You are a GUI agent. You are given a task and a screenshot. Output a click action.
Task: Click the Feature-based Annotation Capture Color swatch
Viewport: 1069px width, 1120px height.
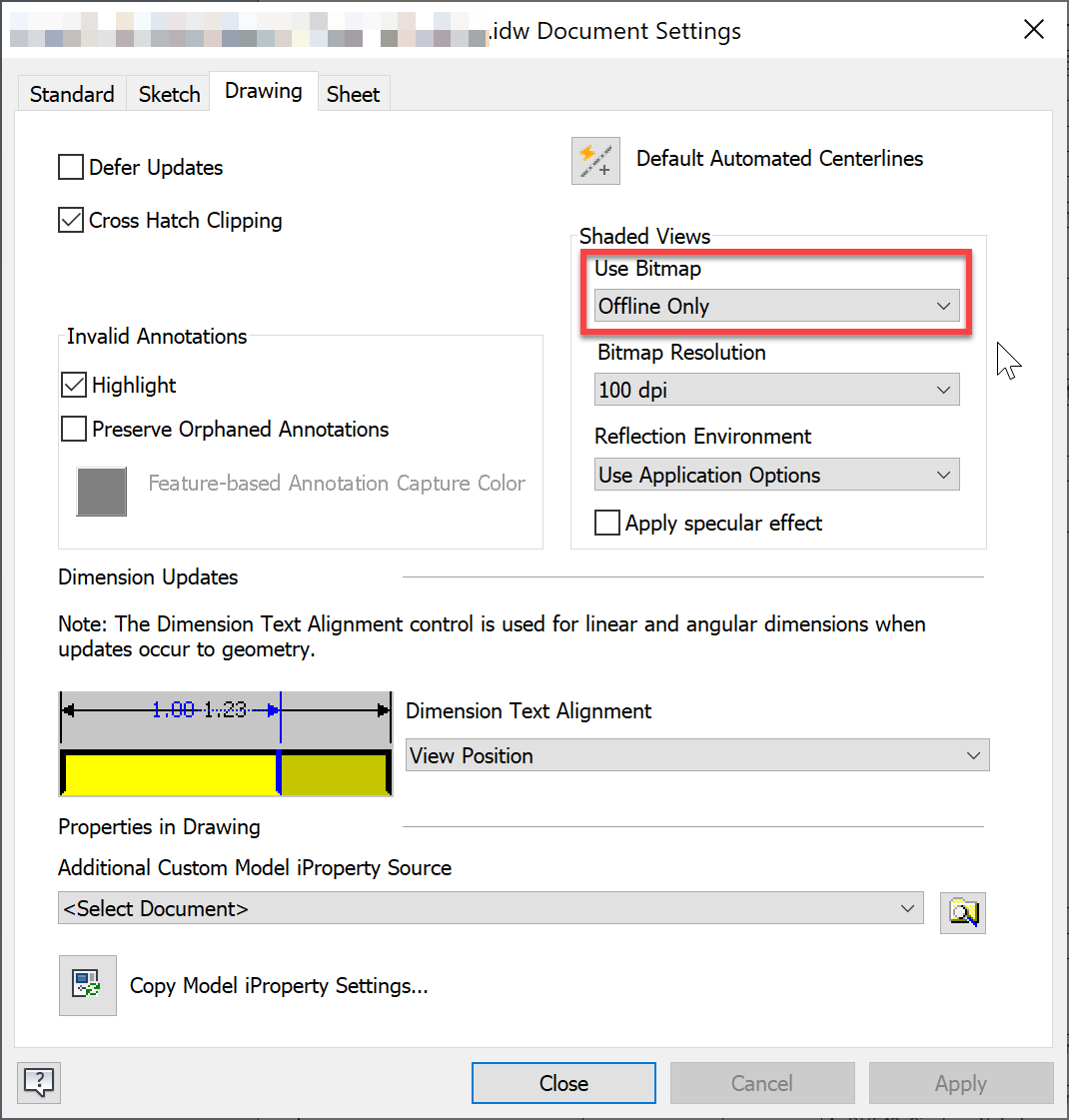tap(101, 492)
